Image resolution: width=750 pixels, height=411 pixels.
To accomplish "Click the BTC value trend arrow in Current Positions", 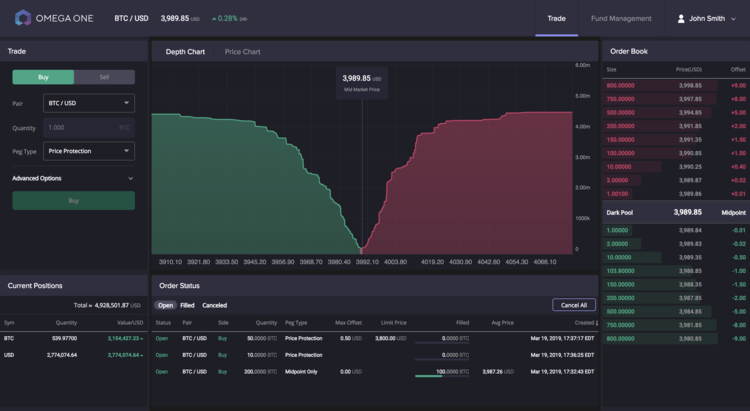I will (142, 339).
